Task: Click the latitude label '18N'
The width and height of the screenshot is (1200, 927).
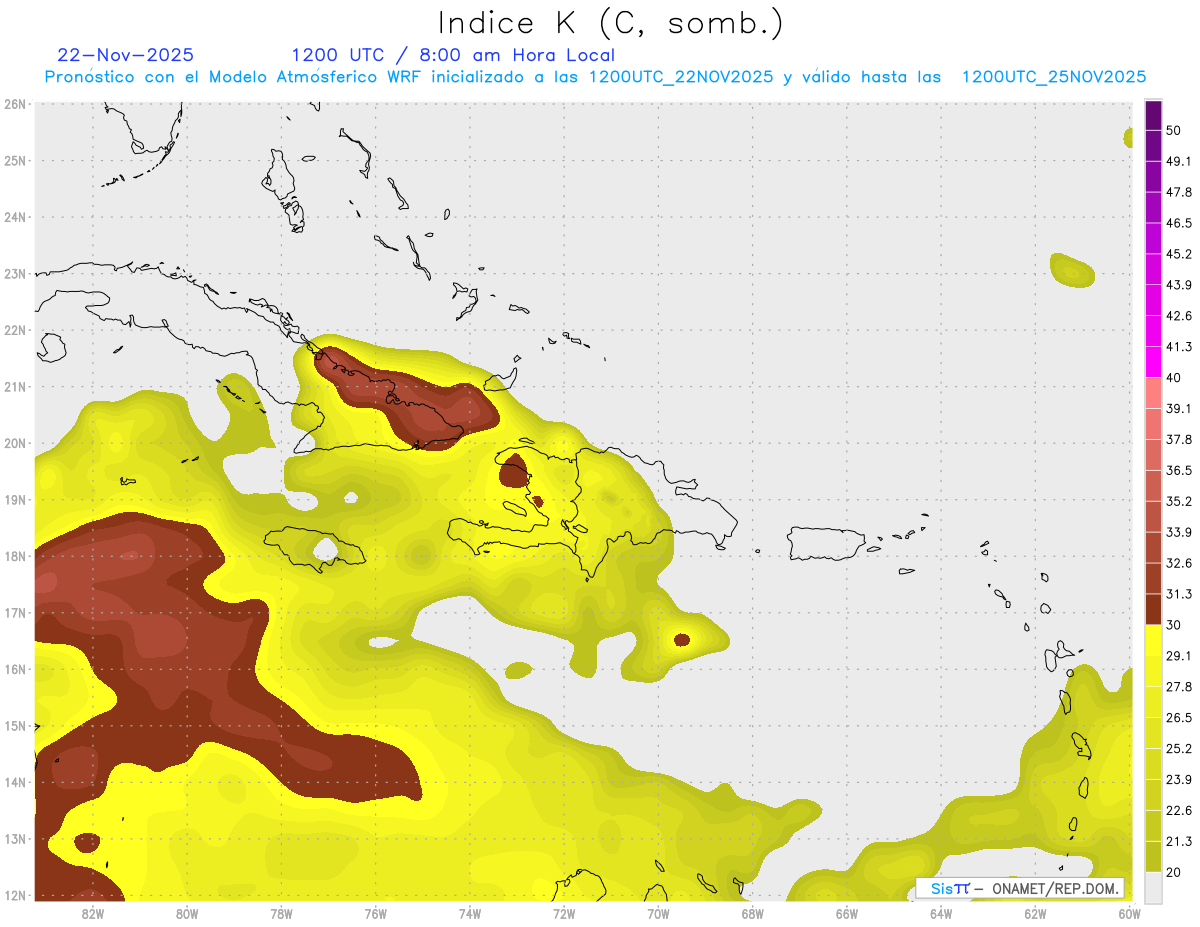Action: click(14, 556)
